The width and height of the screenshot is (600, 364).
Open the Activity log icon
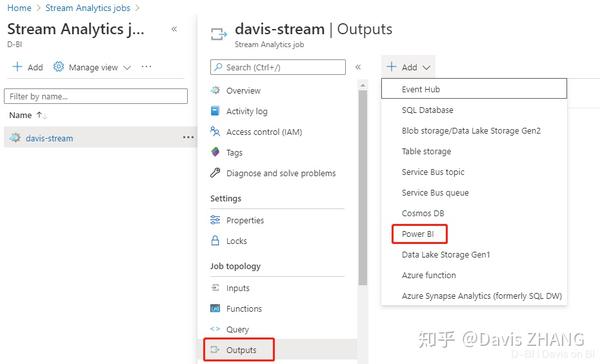tap(215, 111)
